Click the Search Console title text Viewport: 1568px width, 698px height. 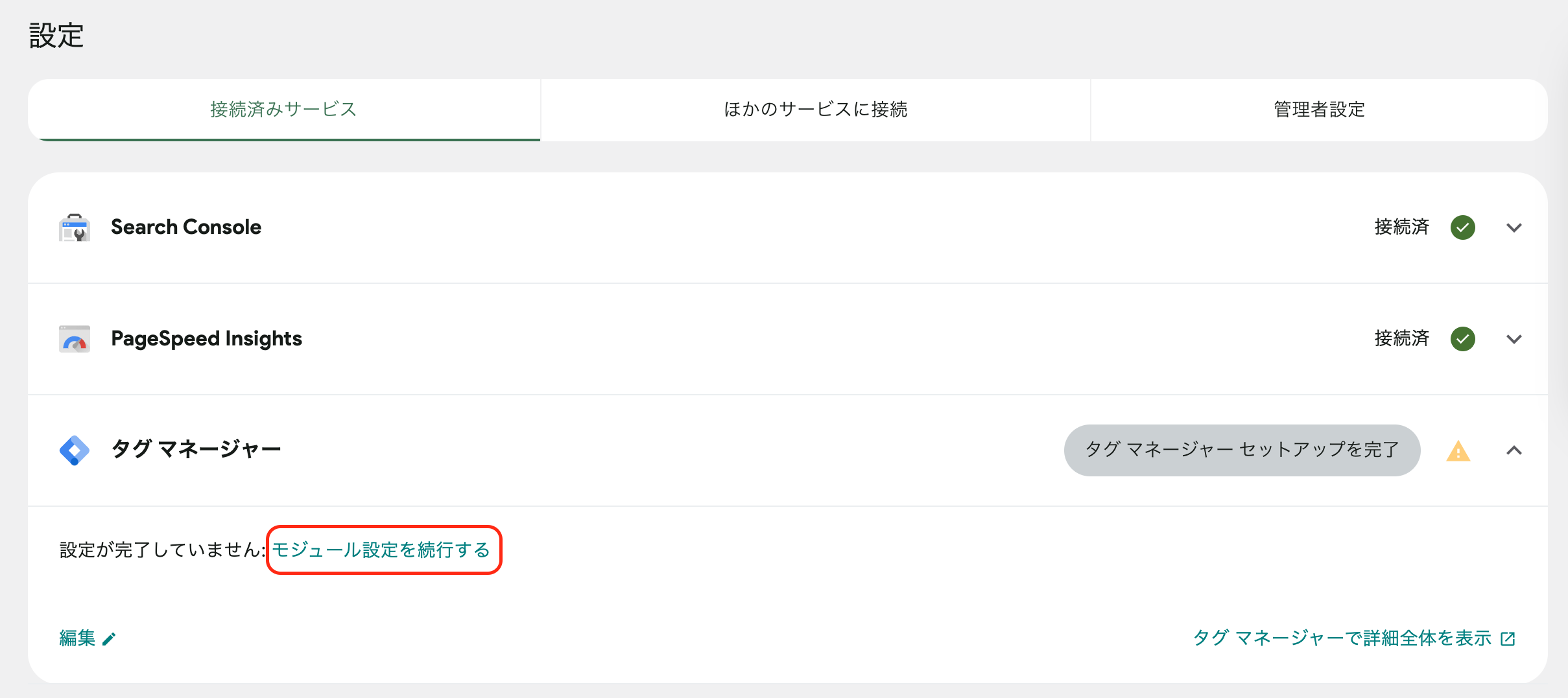[x=186, y=227]
